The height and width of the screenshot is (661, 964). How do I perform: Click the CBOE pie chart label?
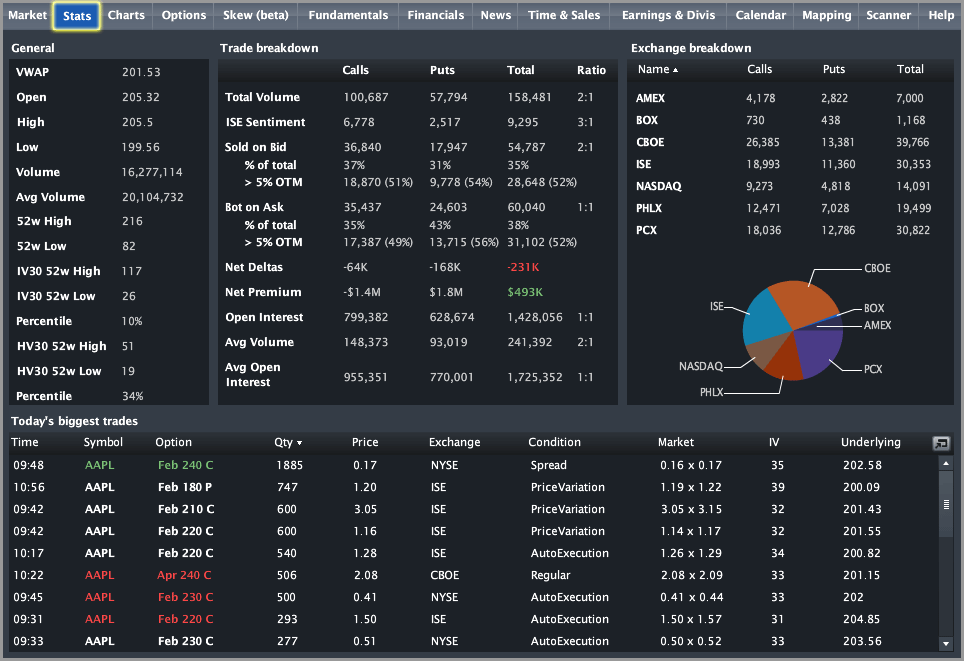(x=877, y=269)
